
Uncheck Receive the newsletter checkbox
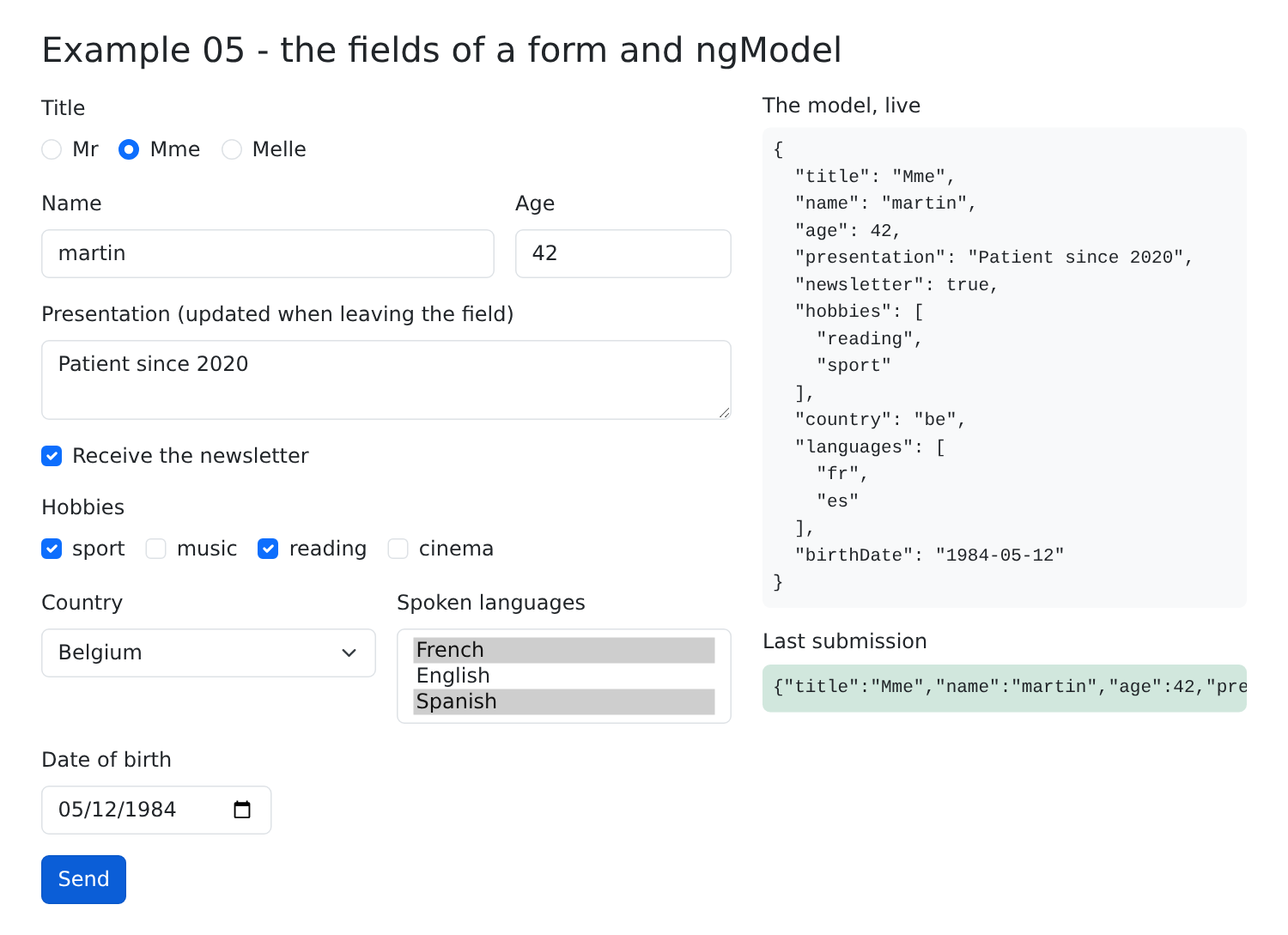coord(52,456)
